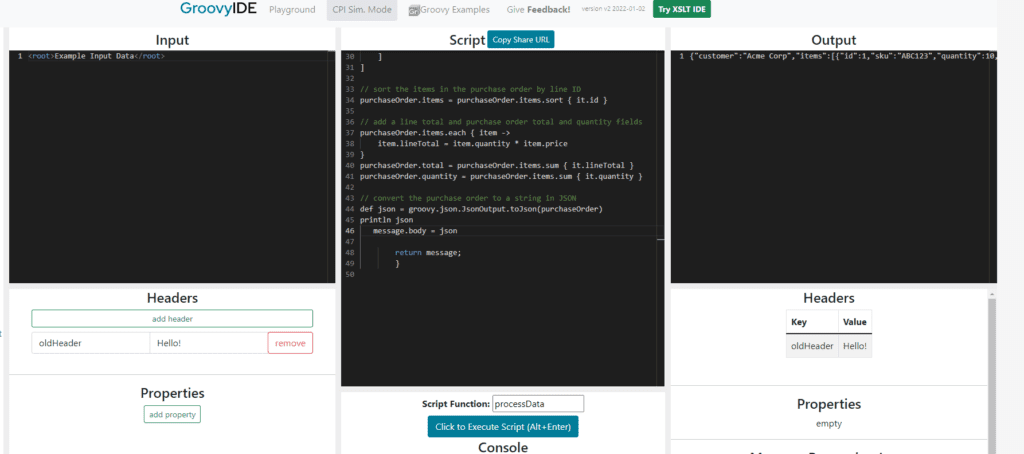Click the line 'message.body = json'
The image size is (1024, 454).
coord(415,231)
